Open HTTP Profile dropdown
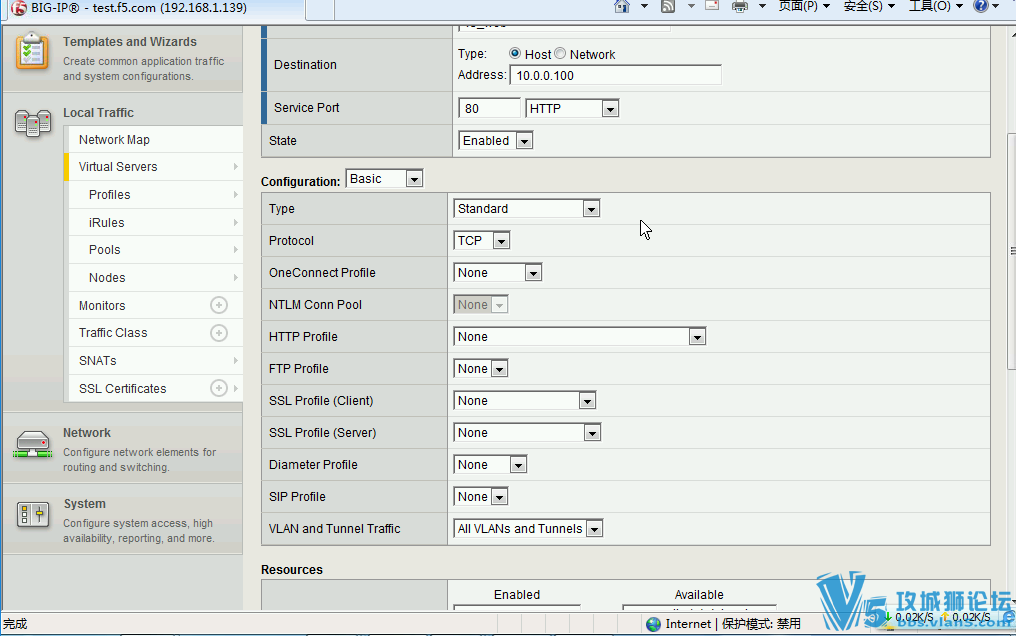Viewport: 1016px width, 636px height. pyautogui.click(x=579, y=337)
